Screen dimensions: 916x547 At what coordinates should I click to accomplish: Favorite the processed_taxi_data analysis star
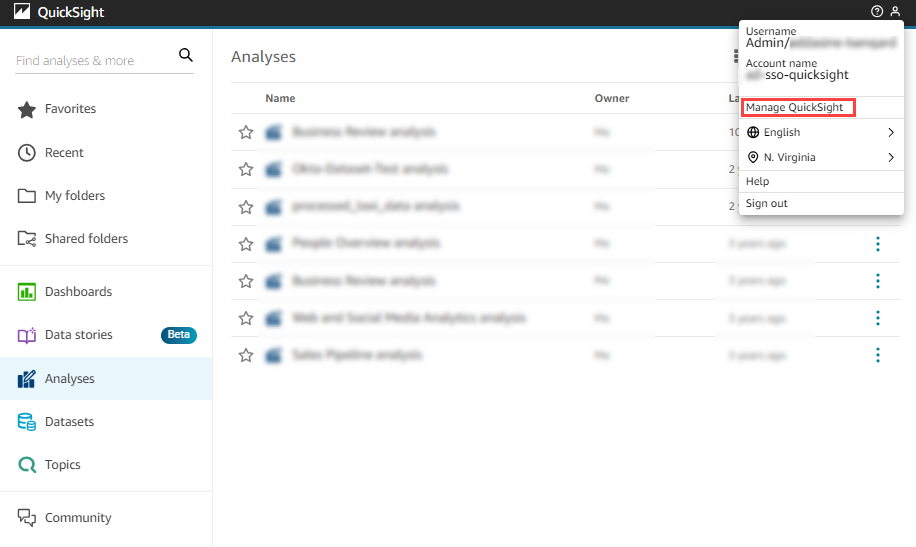tap(246, 207)
